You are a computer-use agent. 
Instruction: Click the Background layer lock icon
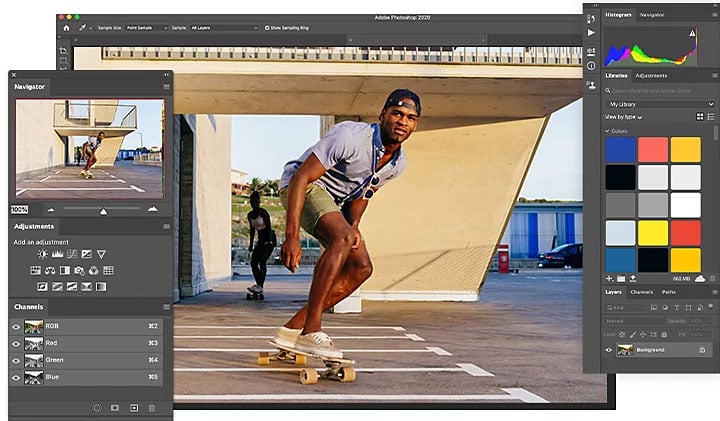702,350
